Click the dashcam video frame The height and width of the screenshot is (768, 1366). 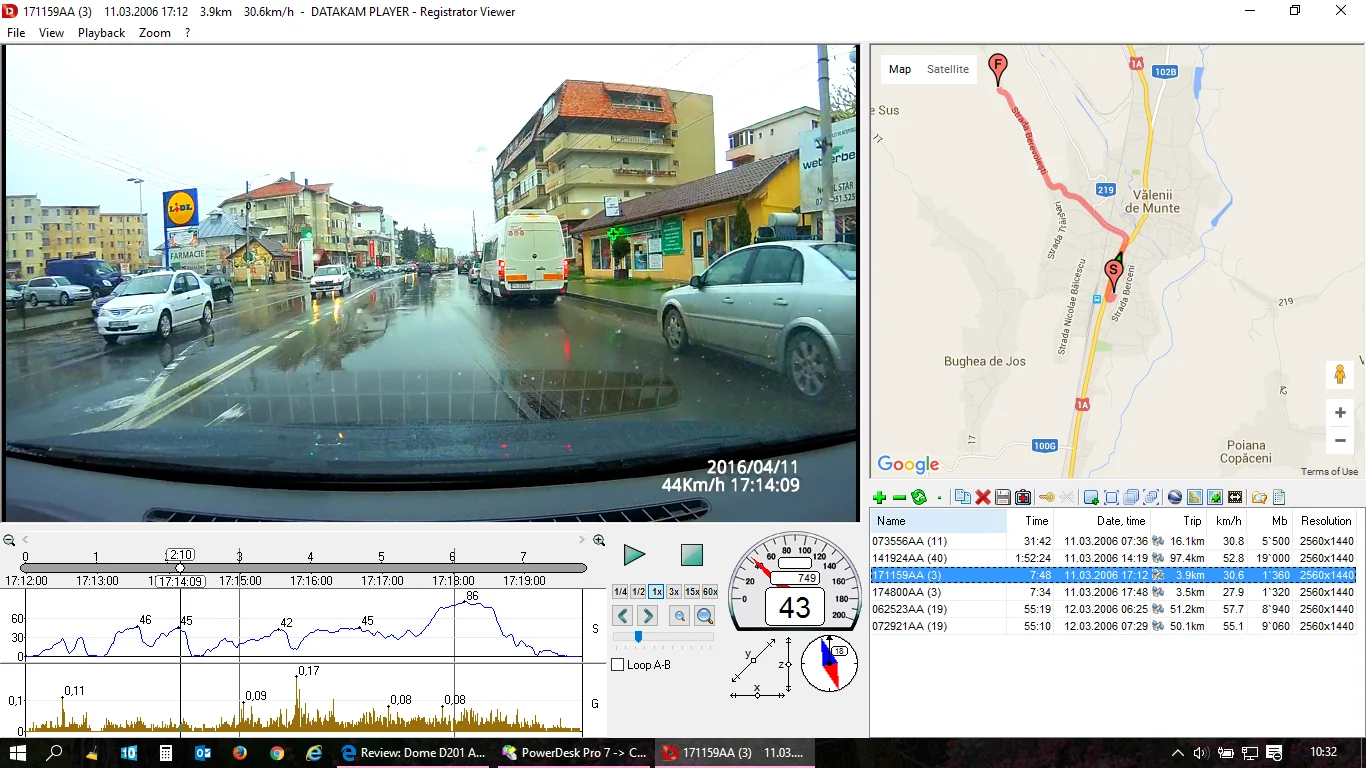431,282
